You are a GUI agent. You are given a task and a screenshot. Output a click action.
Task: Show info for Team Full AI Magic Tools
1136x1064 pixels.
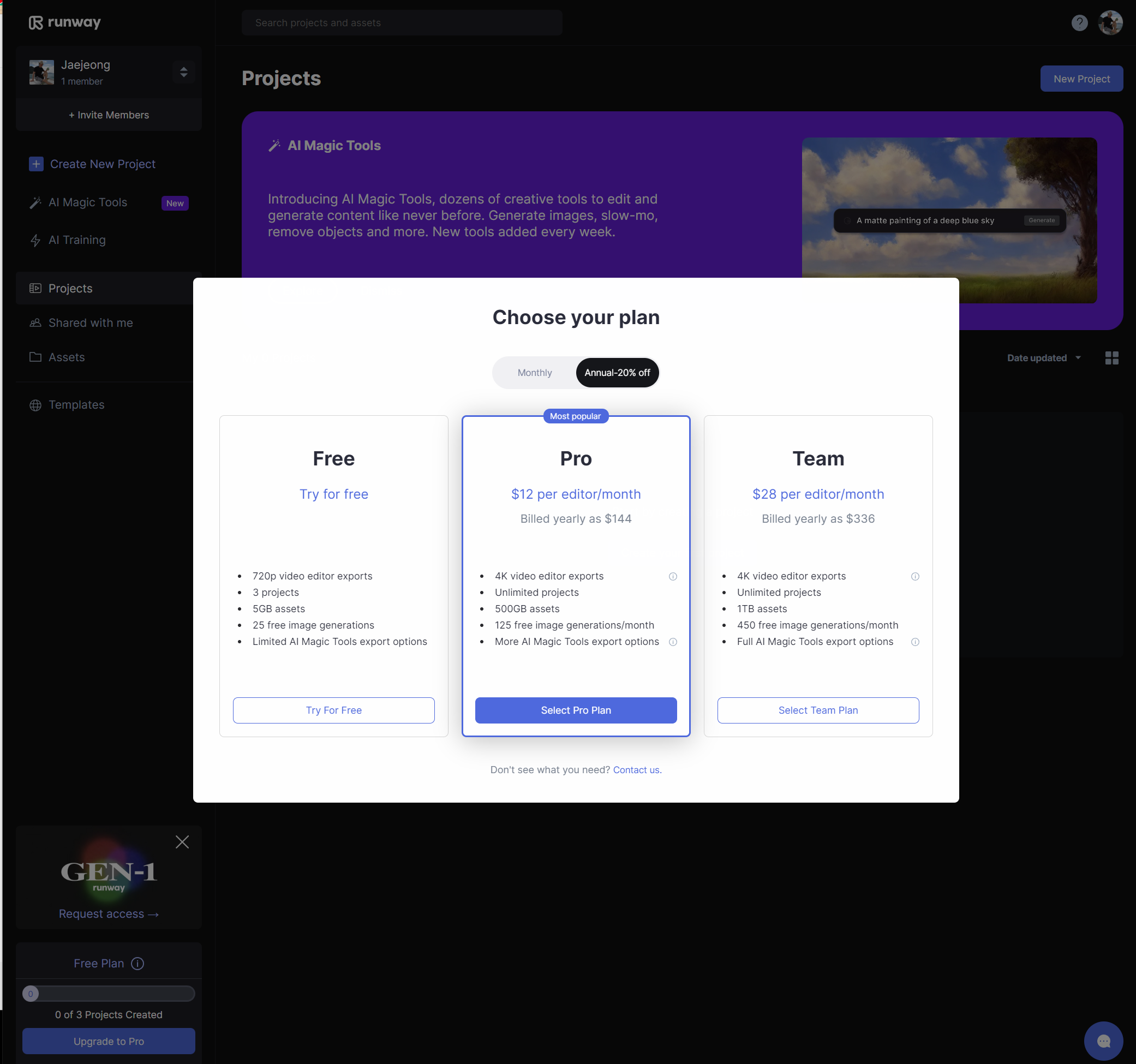coord(915,642)
